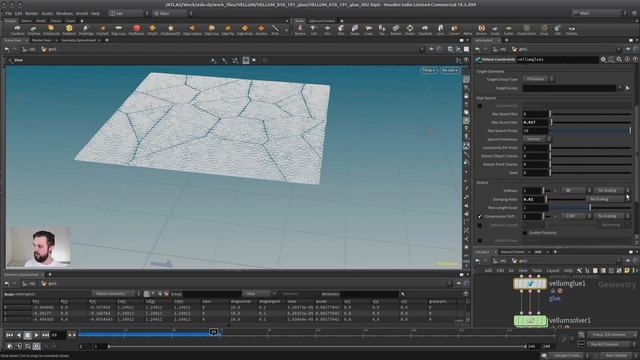Click the current frame marker on the timeline
Viewport: 640px width, 360px height.
coord(213,332)
